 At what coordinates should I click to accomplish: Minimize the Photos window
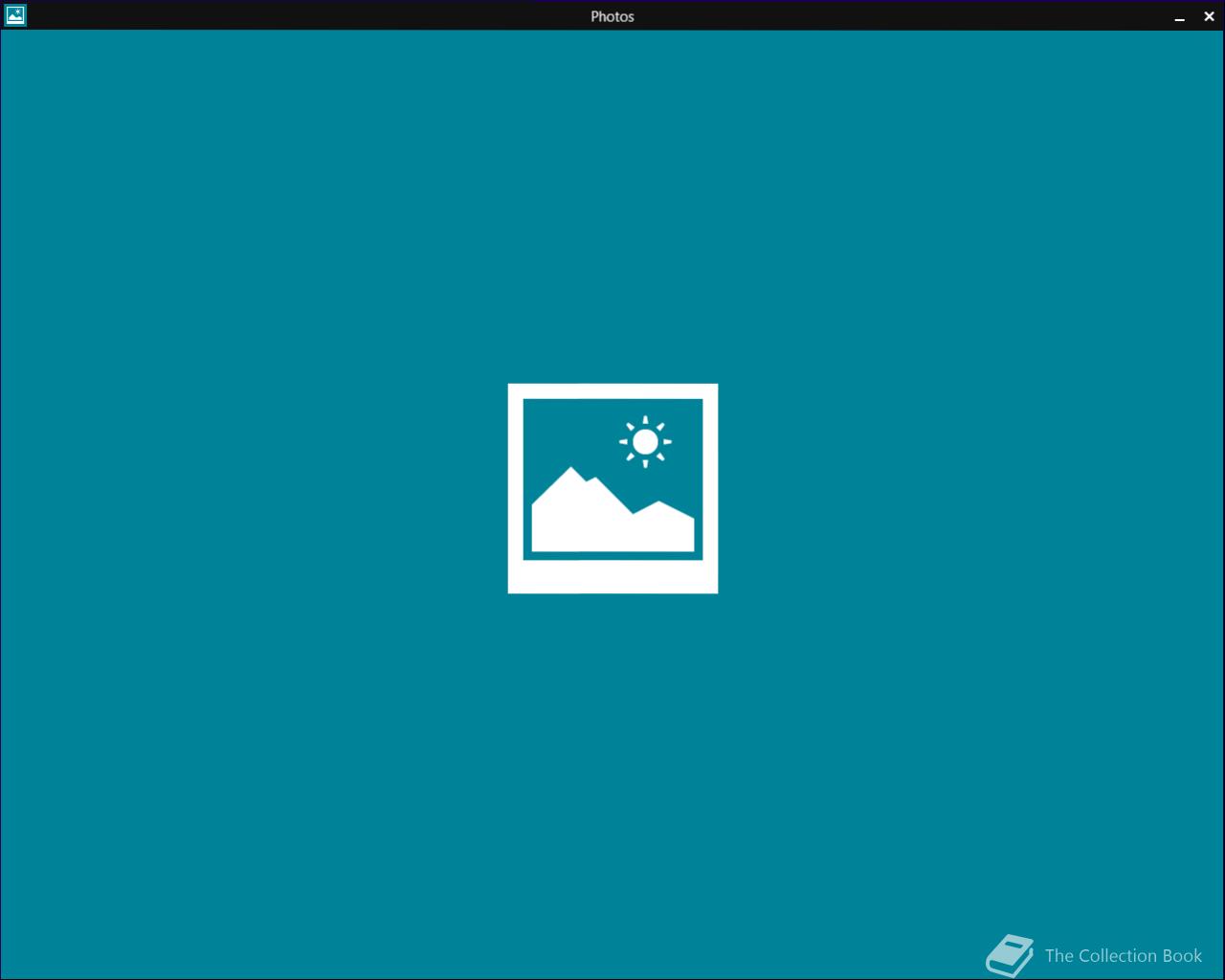pyautogui.click(x=1180, y=16)
